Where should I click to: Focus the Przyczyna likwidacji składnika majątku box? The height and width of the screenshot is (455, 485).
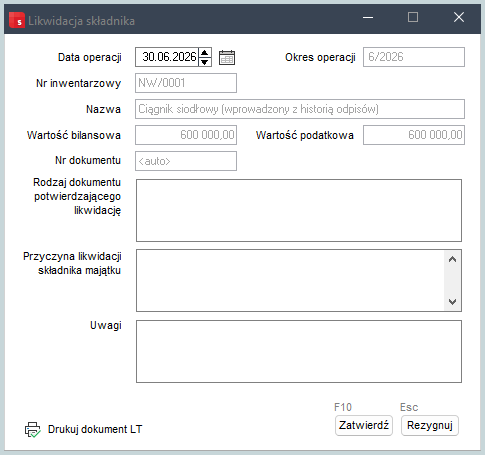(290, 280)
